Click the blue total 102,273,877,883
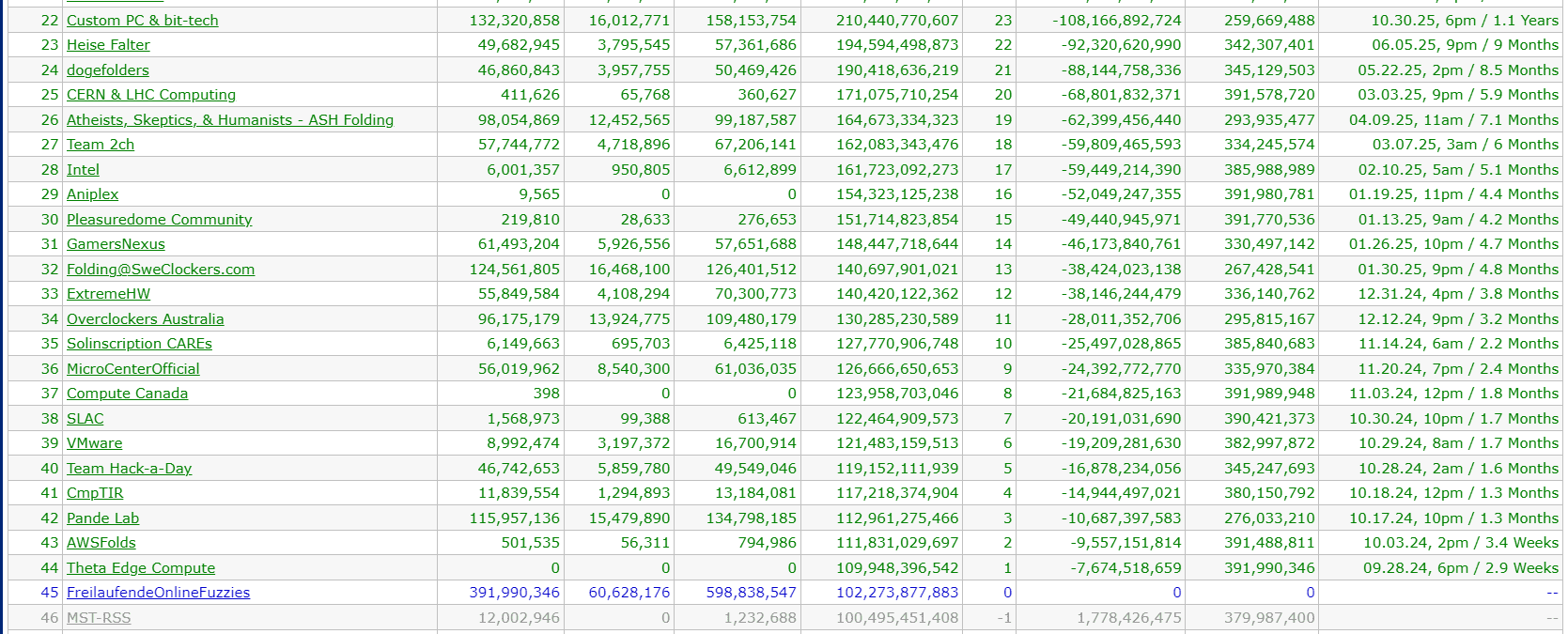Screen dimensions: 1568x634 pyautogui.click(x=898, y=593)
